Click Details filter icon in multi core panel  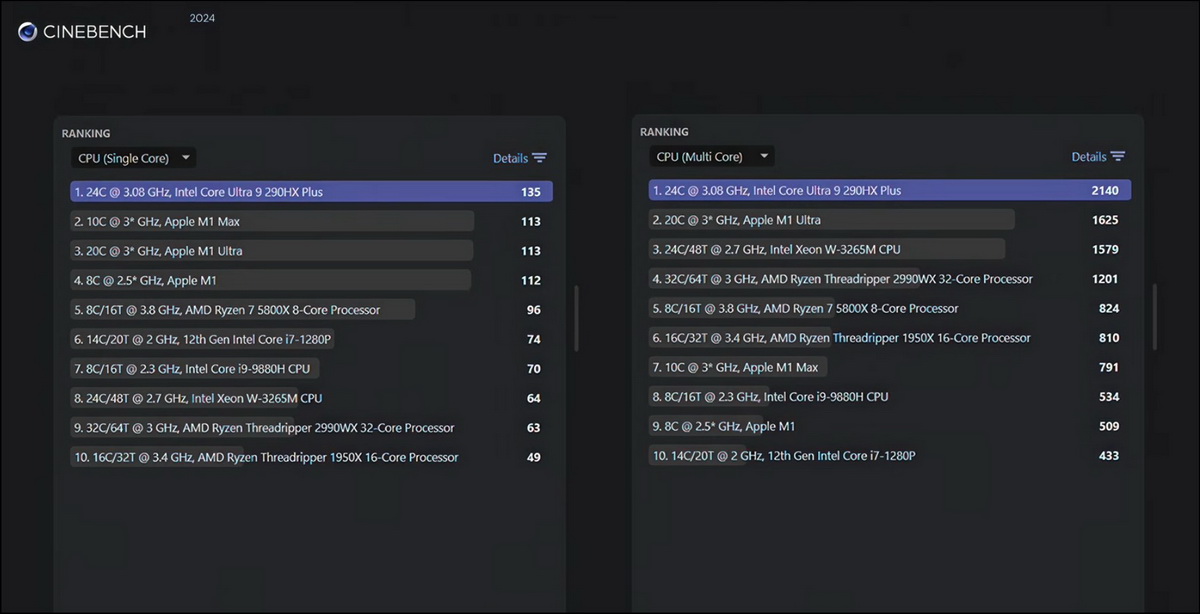click(x=1118, y=157)
